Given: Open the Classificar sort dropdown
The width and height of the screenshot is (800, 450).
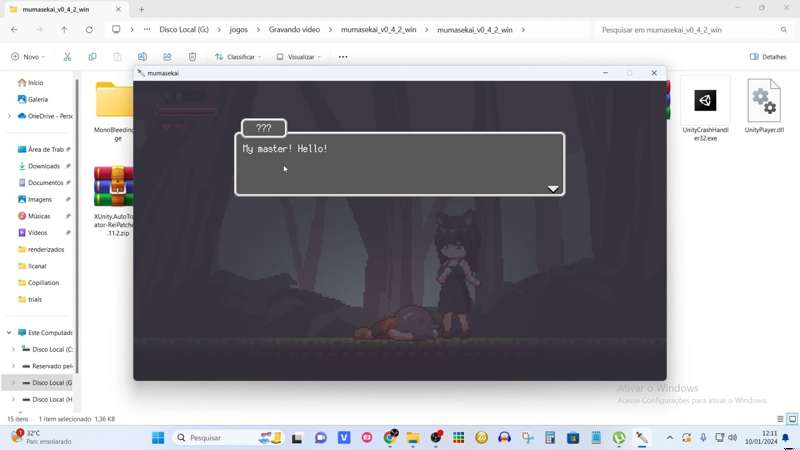Looking at the screenshot, I should click(238, 57).
